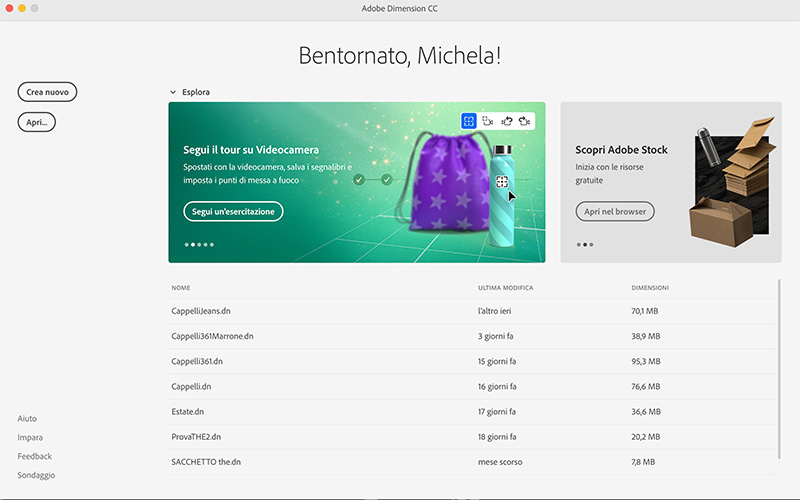Click the Crea nuovo button
The height and width of the screenshot is (500, 800).
(47, 92)
